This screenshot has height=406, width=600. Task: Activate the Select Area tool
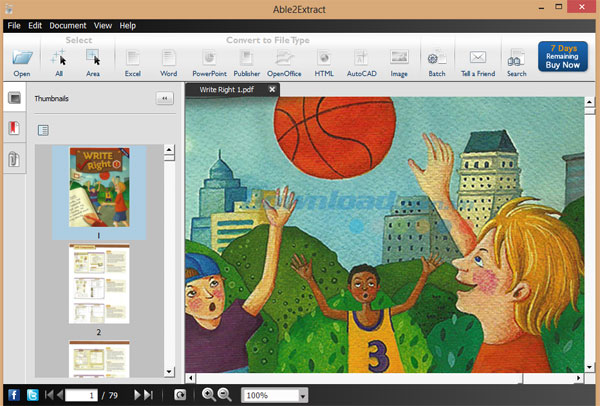[93, 61]
